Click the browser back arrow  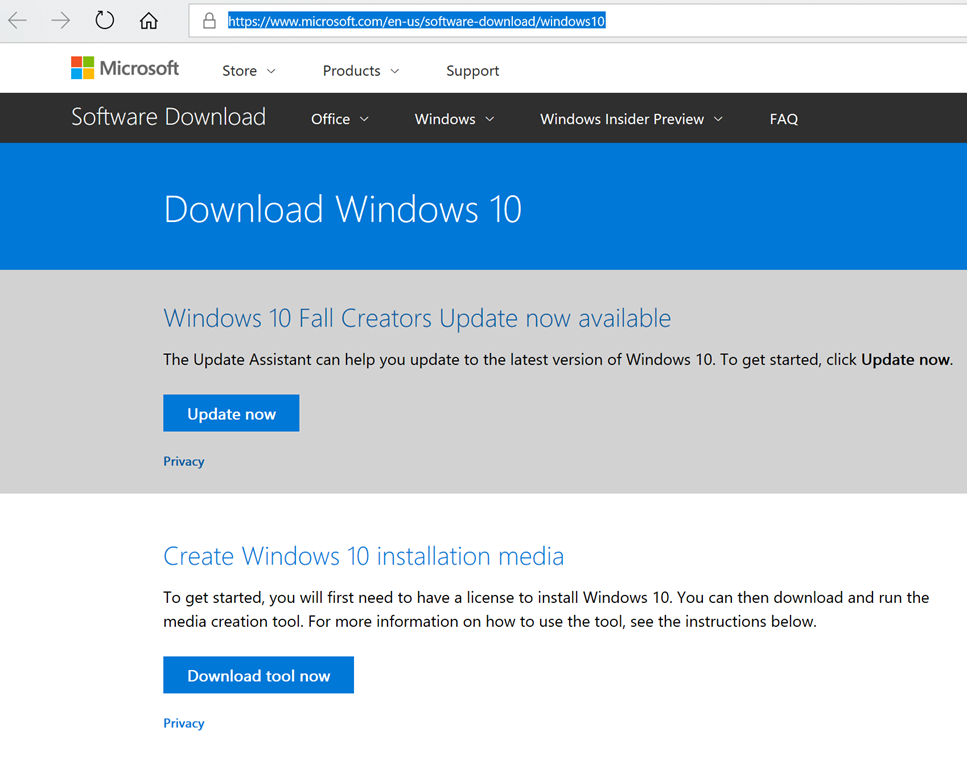coord(18,20)
